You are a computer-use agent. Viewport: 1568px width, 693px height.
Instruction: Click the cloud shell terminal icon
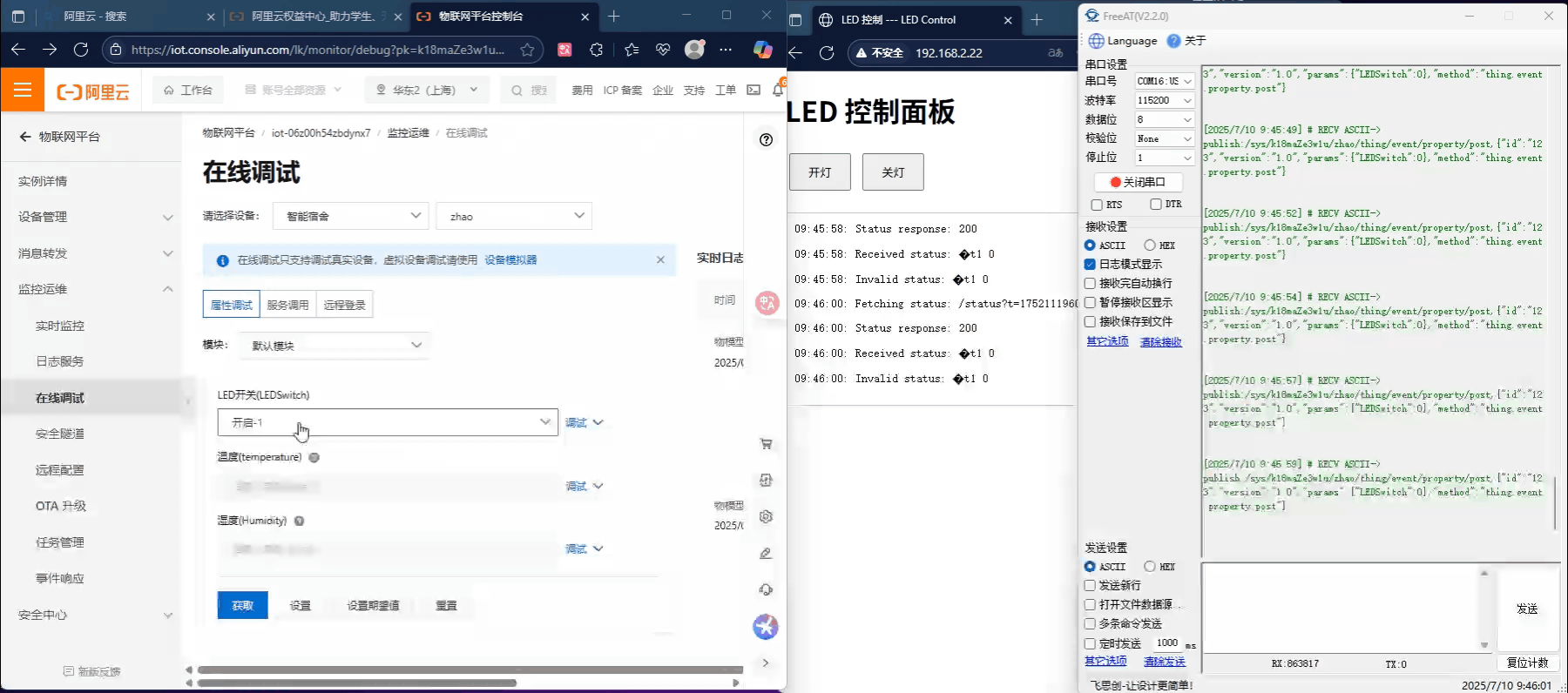[754, 90]
